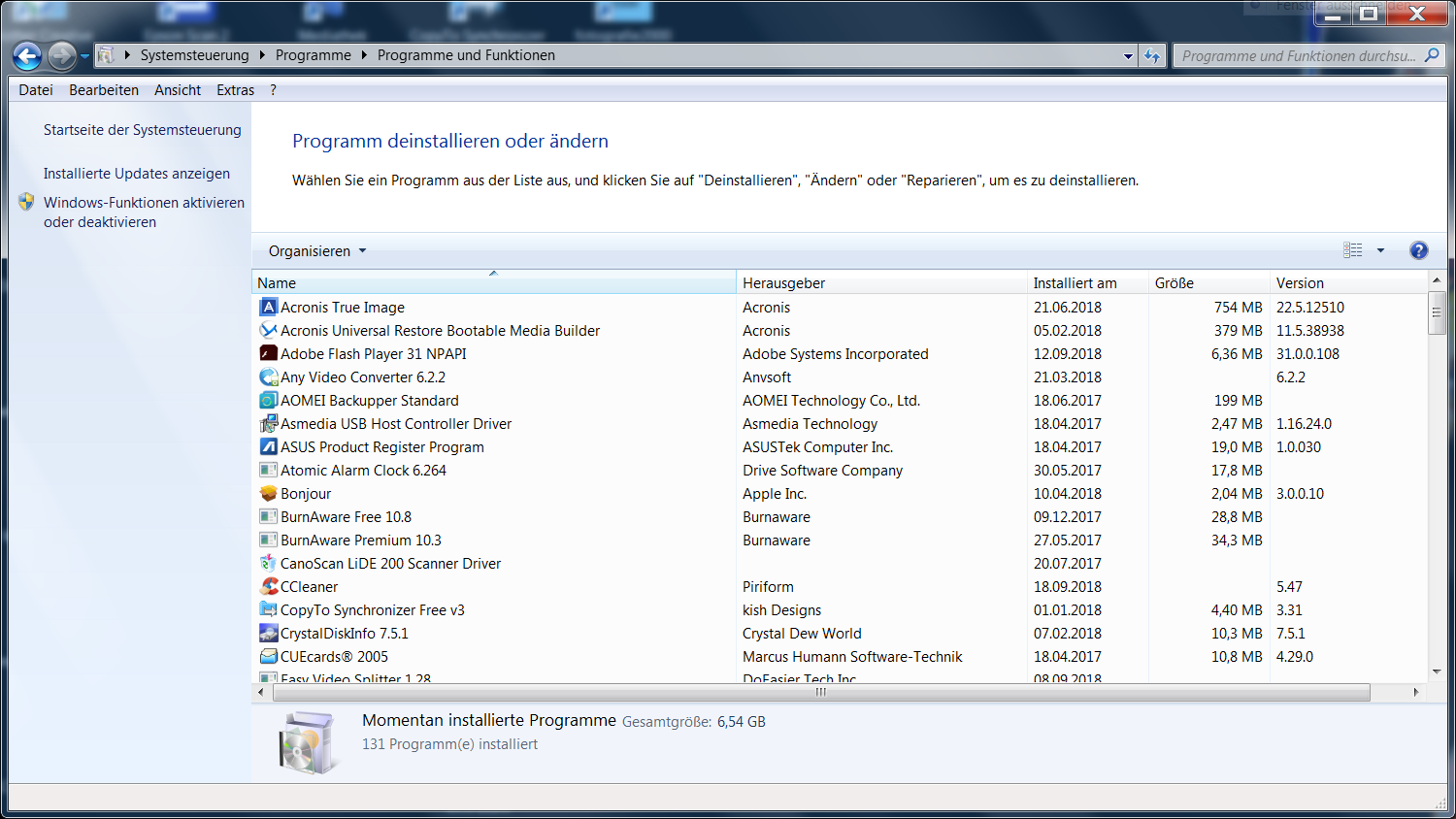Select the 'Acronis True Image' row text
The width and height of the screenshot is (1456, 819).
tap(343, 308)
